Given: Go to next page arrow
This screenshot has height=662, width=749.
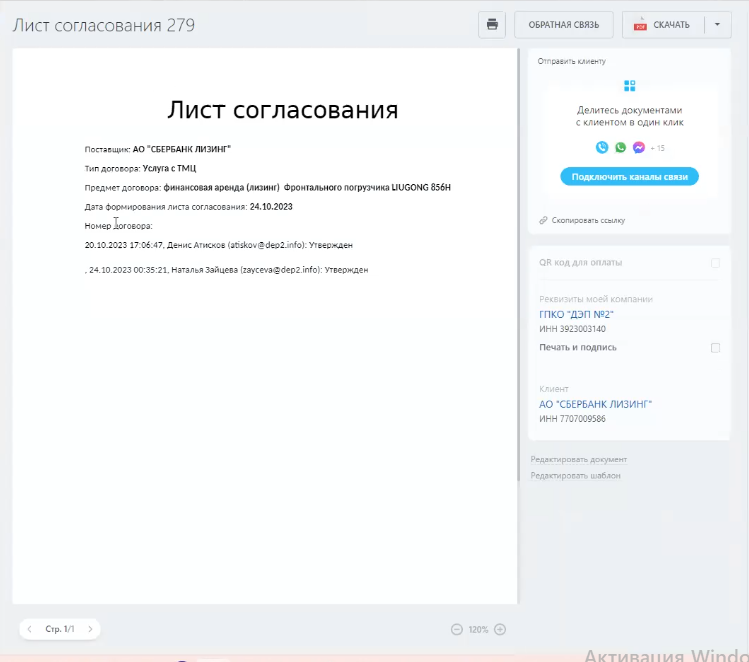Looking at the screenshot, I should [90, 629].
